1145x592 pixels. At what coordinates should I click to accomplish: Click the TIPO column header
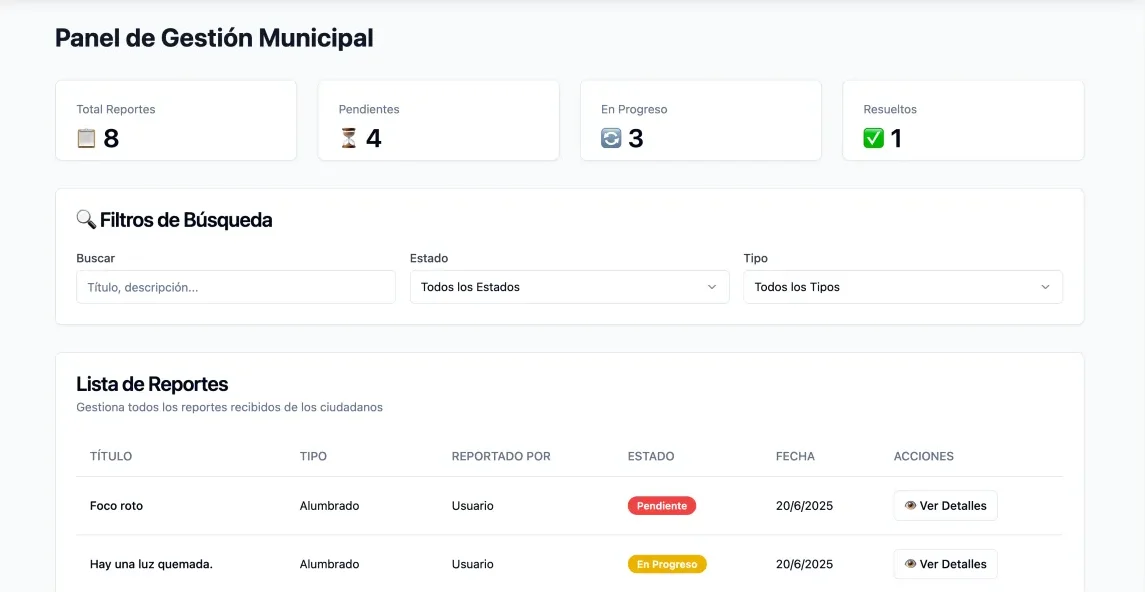pos(313,456)
